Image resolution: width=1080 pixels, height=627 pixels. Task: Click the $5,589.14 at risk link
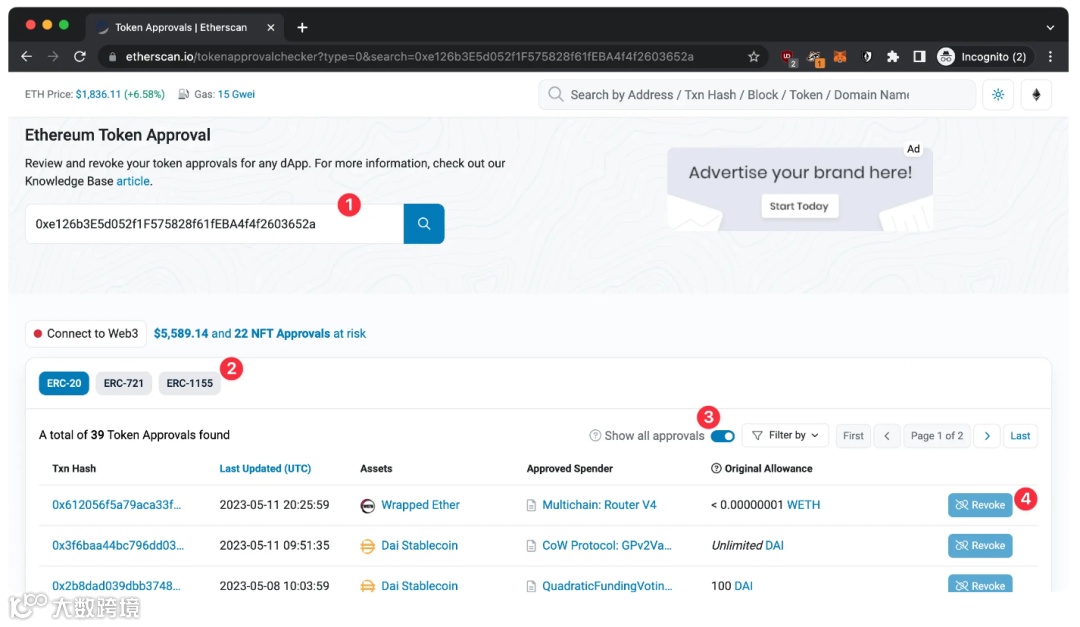(x=180, y=333)
